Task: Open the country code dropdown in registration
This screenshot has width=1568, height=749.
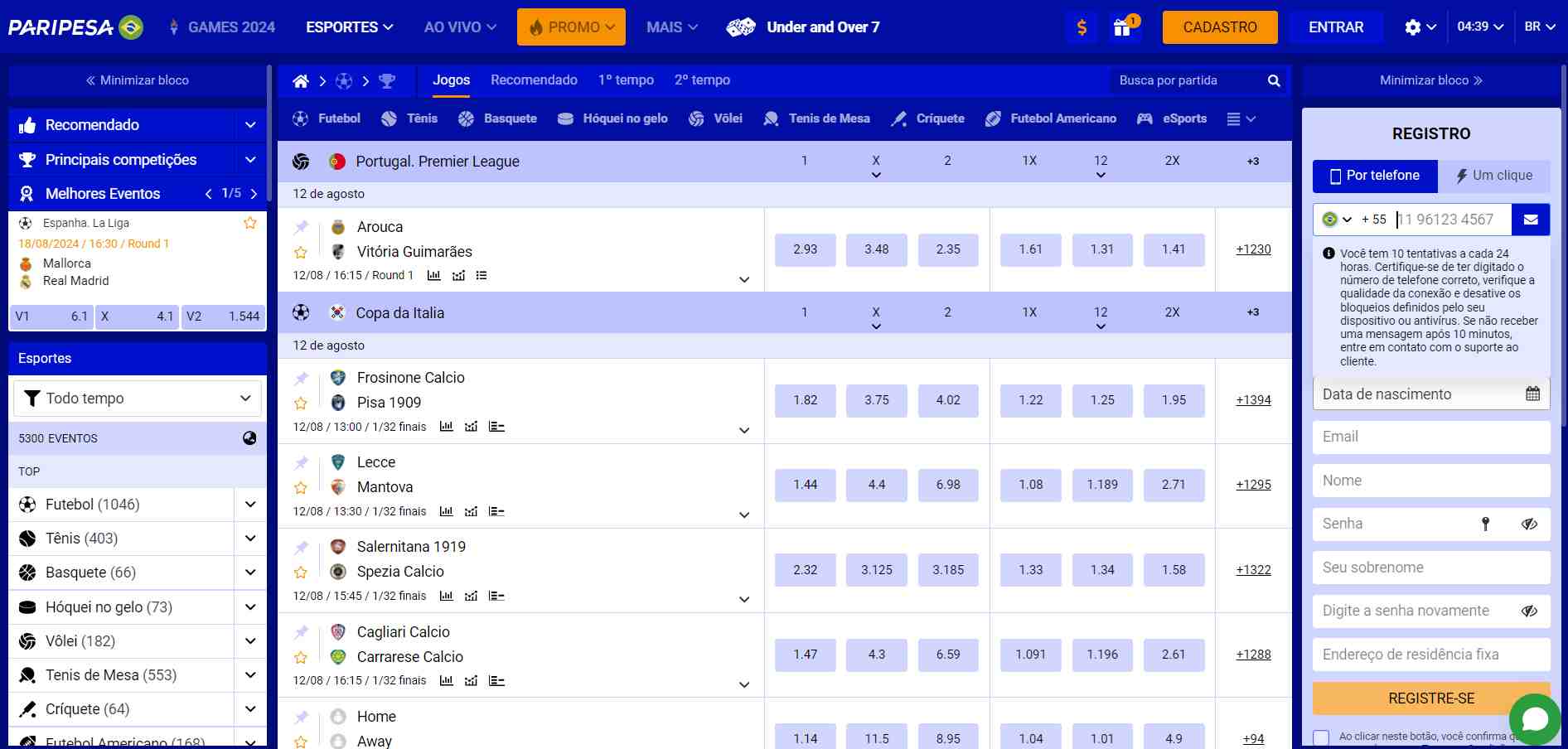Action: pos(1337,220)
